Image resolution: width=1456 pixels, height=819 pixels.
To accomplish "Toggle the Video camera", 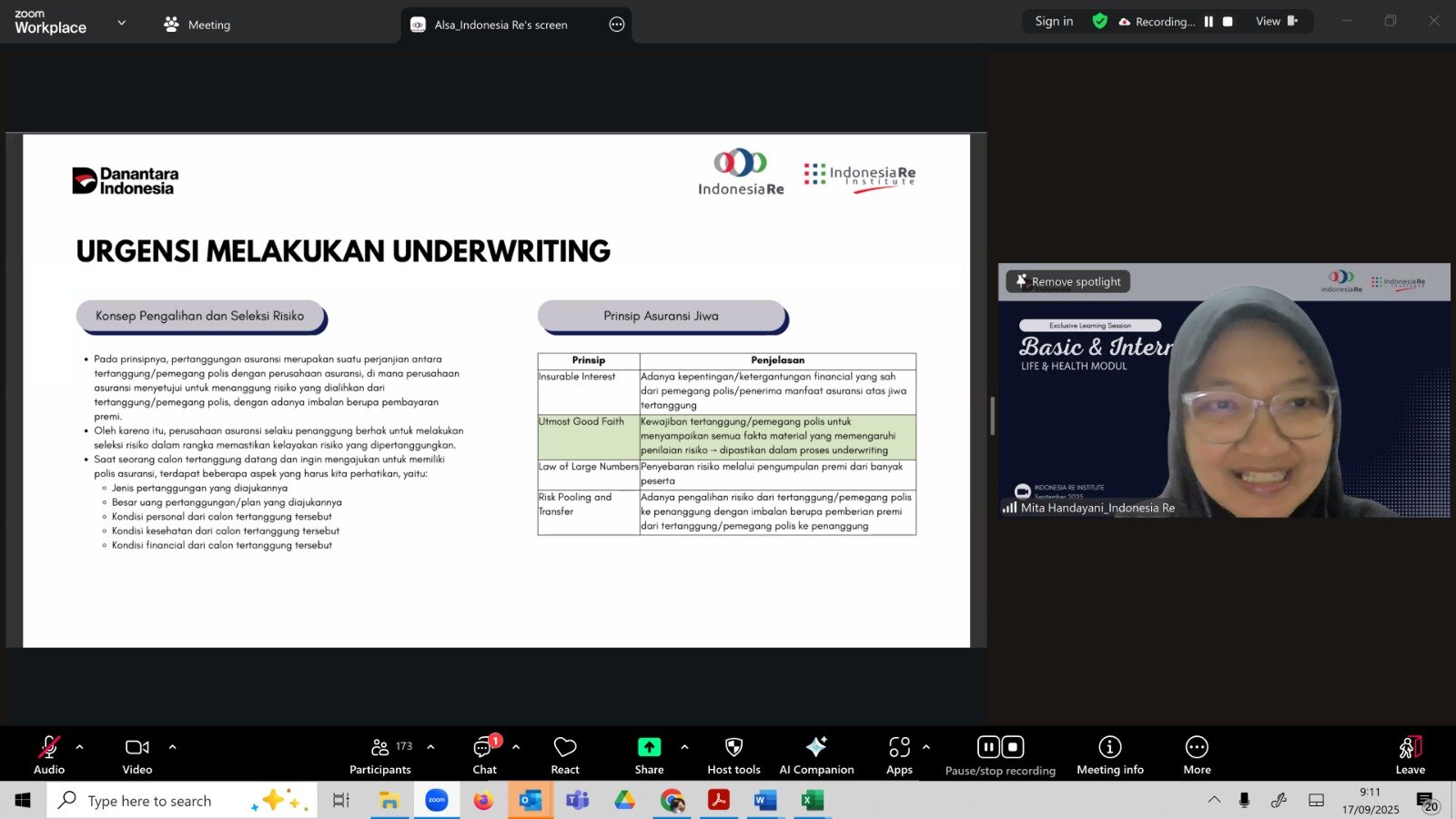I will [137, 755].
